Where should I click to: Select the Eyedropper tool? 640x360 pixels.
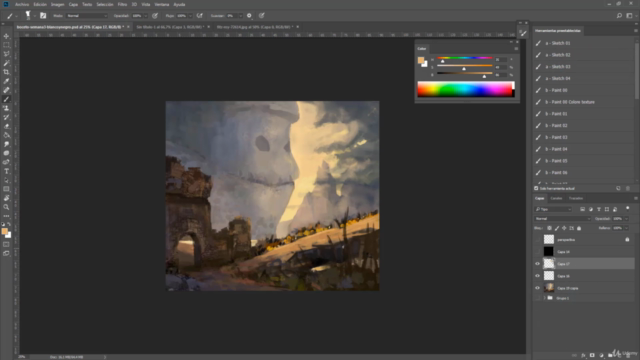pos(6,81)
